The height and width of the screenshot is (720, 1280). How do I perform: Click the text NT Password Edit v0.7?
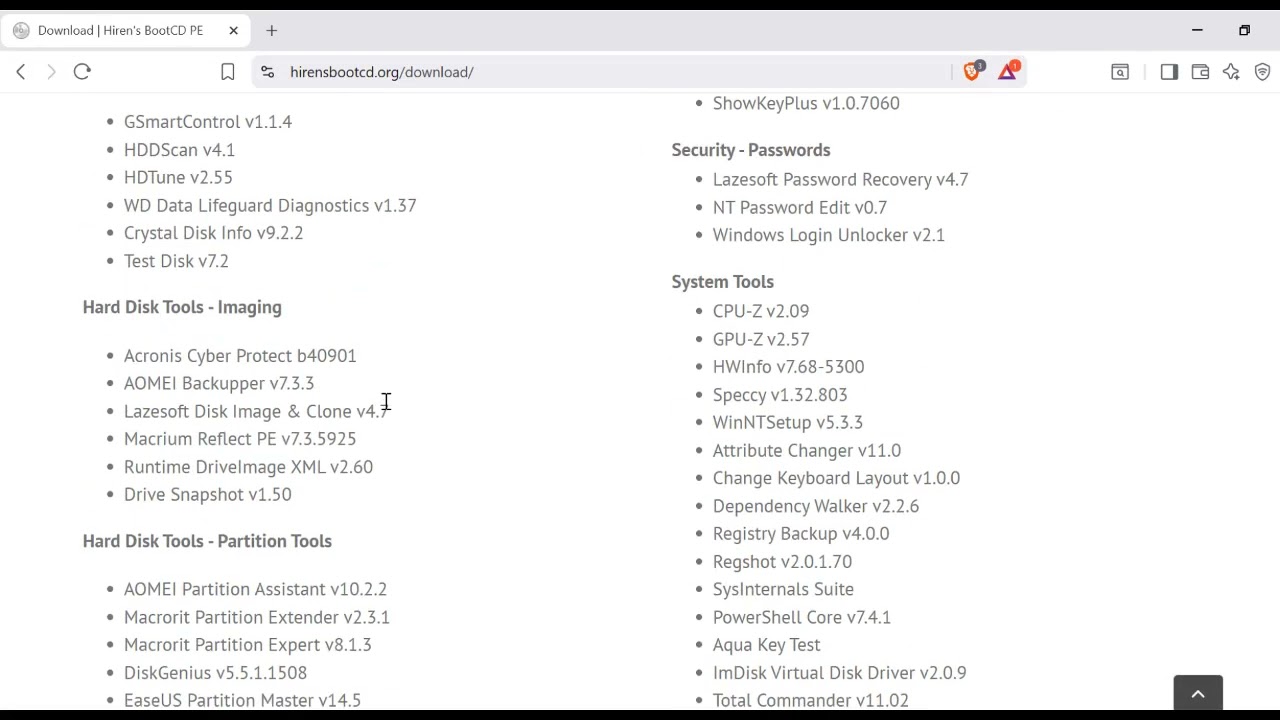(x=800, y=207)
